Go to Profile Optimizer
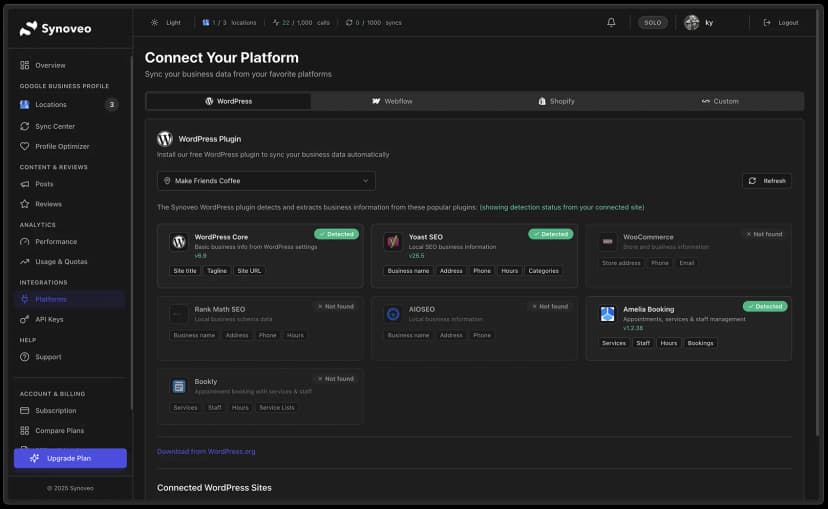 pyautogui.click(x=62, y=146)
